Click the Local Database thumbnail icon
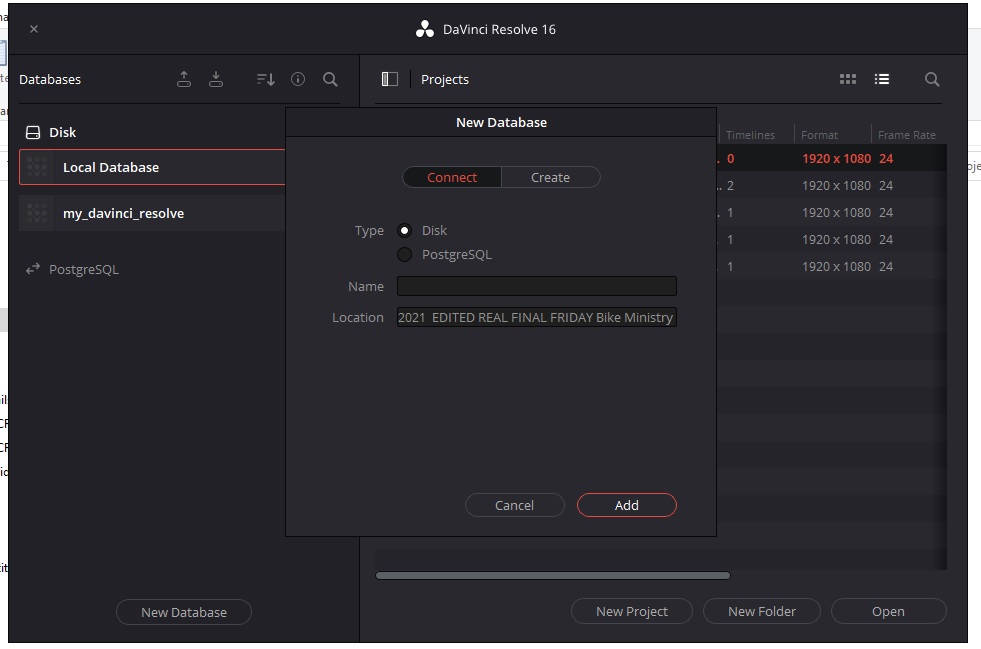 [x=37, y=167]
